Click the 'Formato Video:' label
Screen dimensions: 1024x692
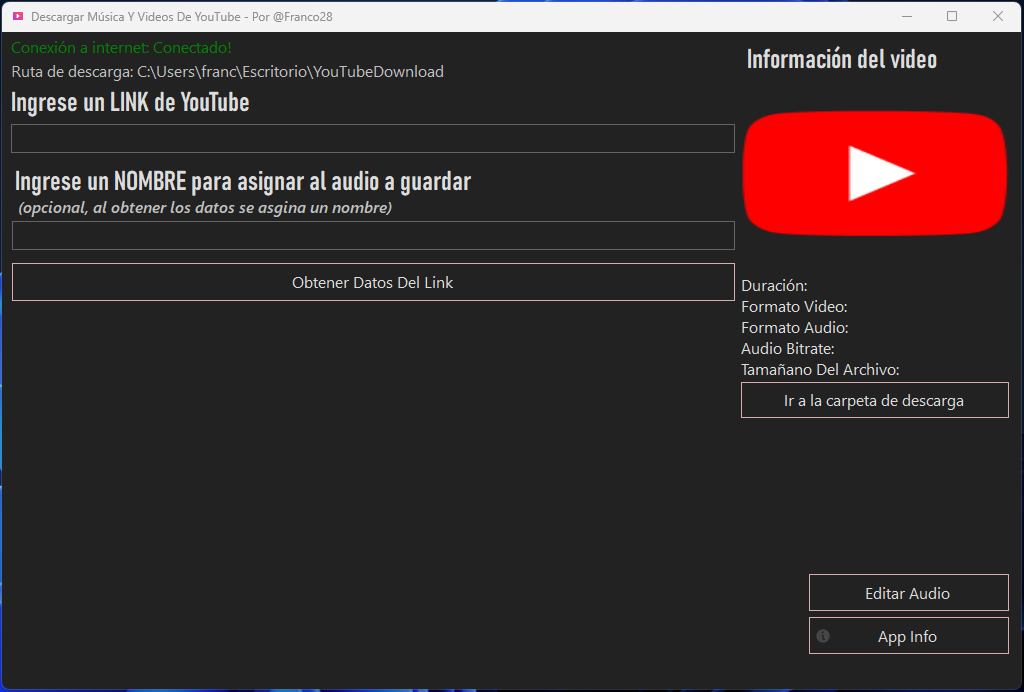[x=794, y=306]
